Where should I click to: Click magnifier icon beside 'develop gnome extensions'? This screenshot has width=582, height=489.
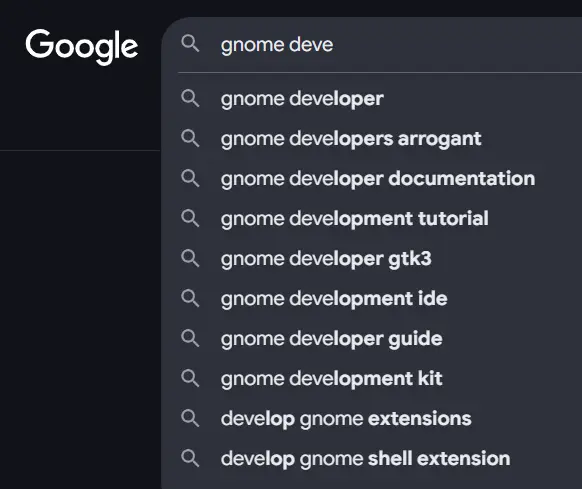190,418
